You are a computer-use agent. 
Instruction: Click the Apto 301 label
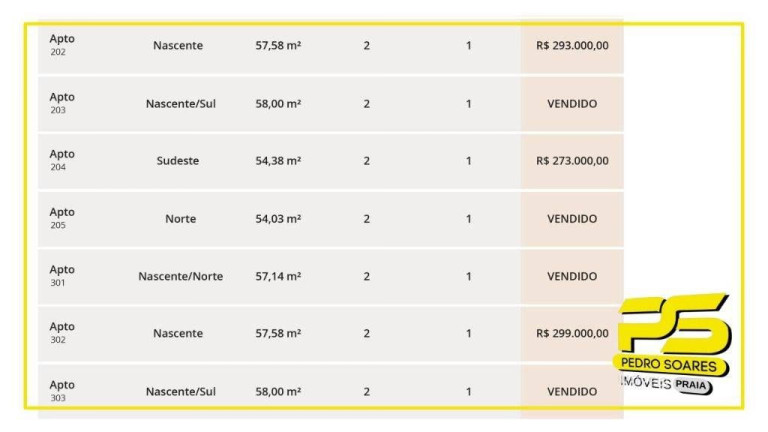point(62,276)
